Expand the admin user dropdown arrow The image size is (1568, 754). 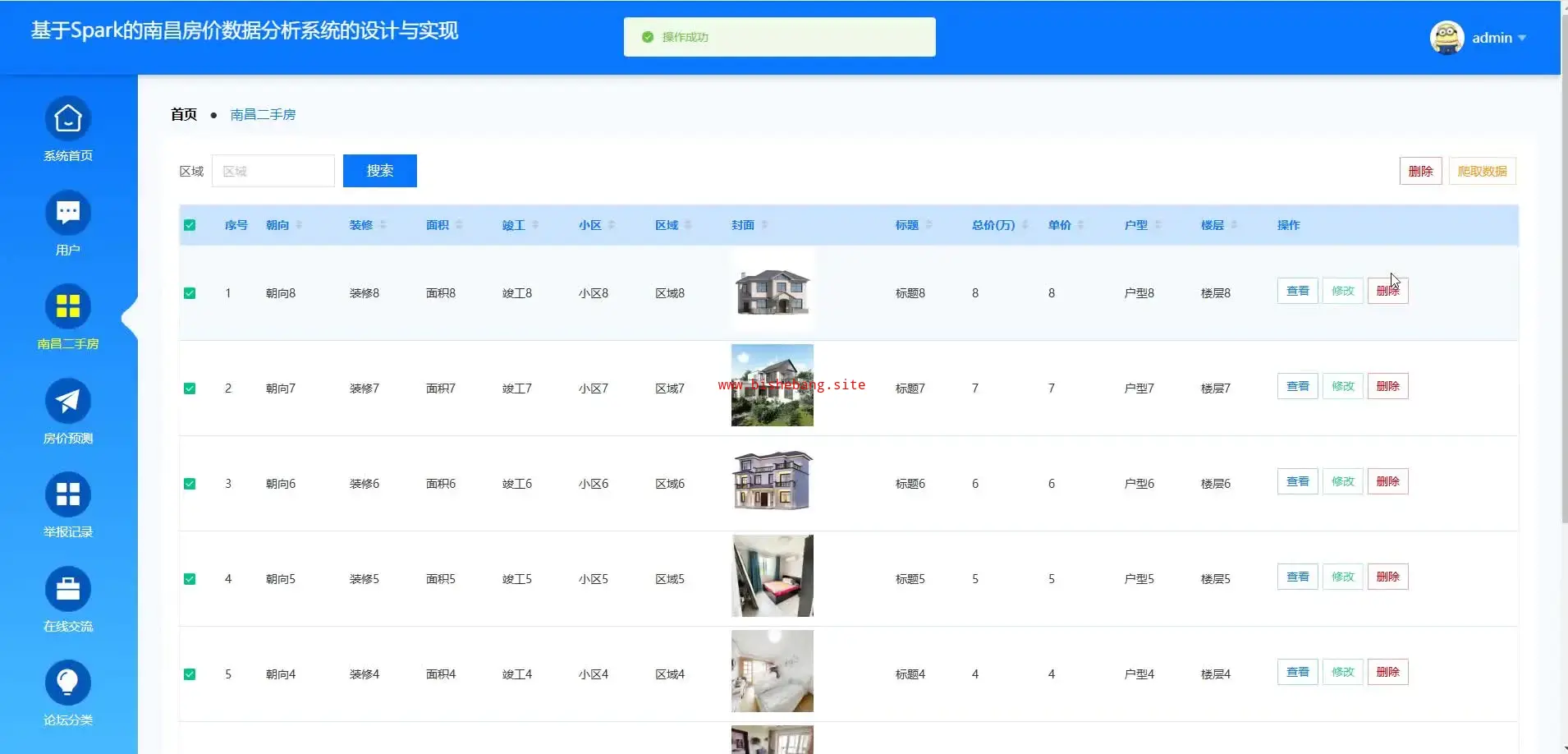click(x=1522, y=38)
